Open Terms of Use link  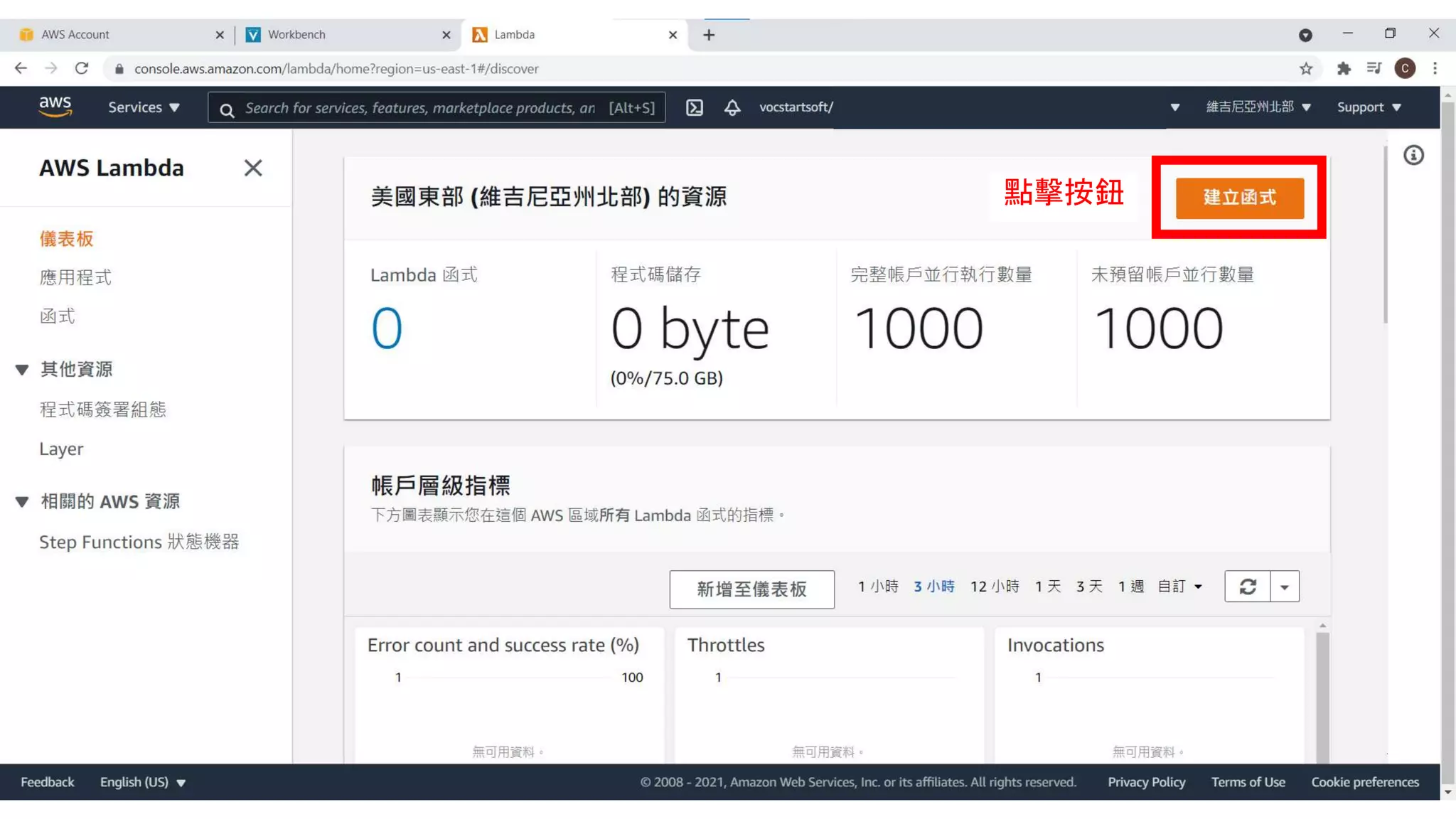point(1248,782)
